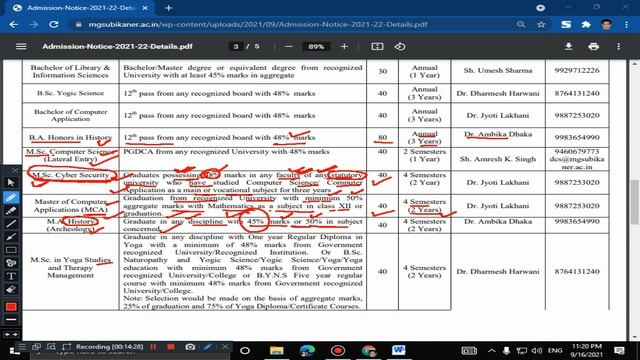Open the PDF viewer sidebar hamburger menu
The width and height of the screenshot is (640, 360).
click(x=21, y=47)
